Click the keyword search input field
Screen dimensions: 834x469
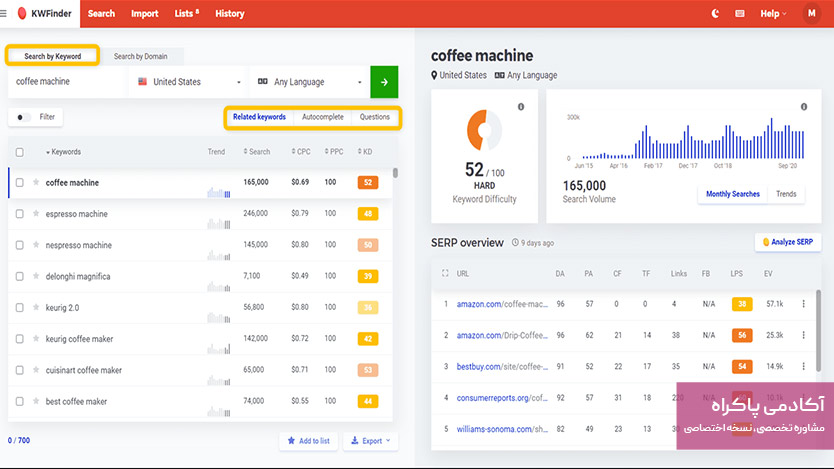coord(68,82)
